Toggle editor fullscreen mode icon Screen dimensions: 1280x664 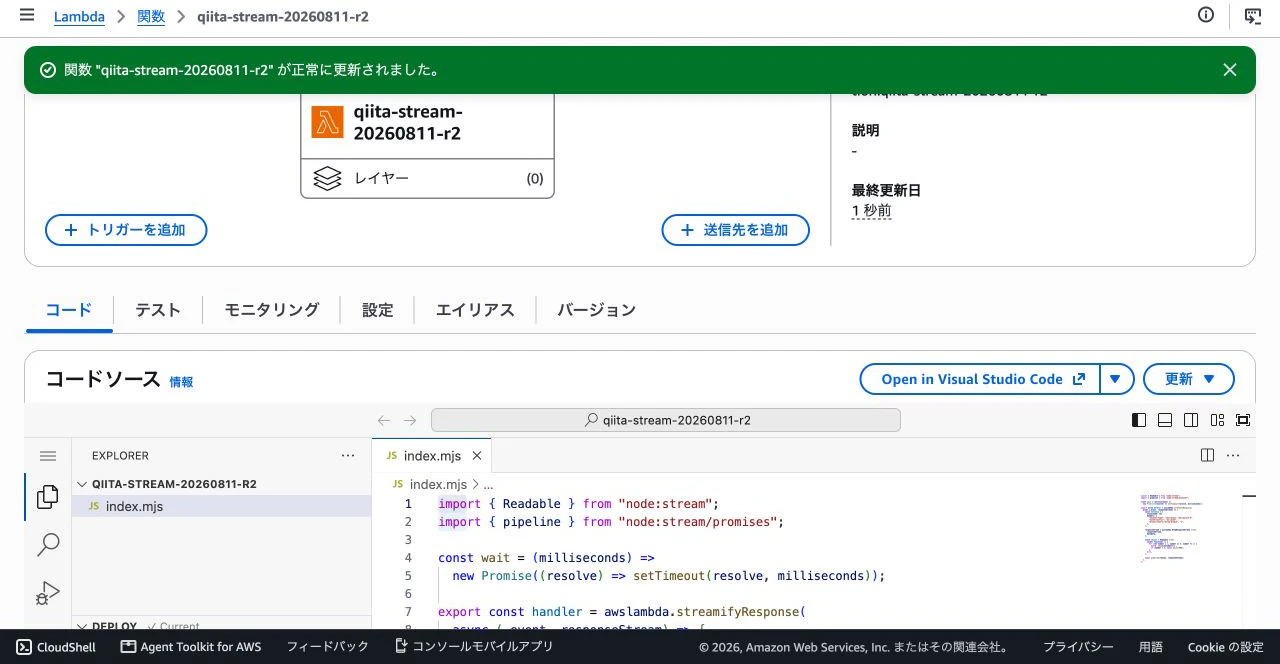pyautogui.click(x=1243, y=420)
